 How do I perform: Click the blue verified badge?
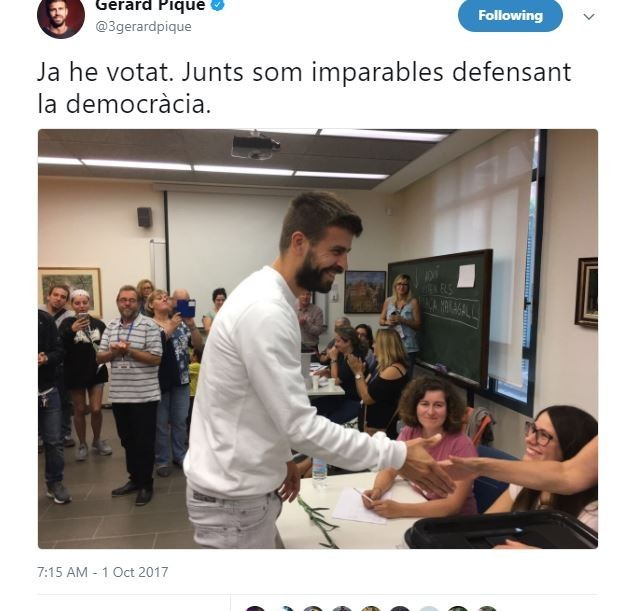[218, 5]
